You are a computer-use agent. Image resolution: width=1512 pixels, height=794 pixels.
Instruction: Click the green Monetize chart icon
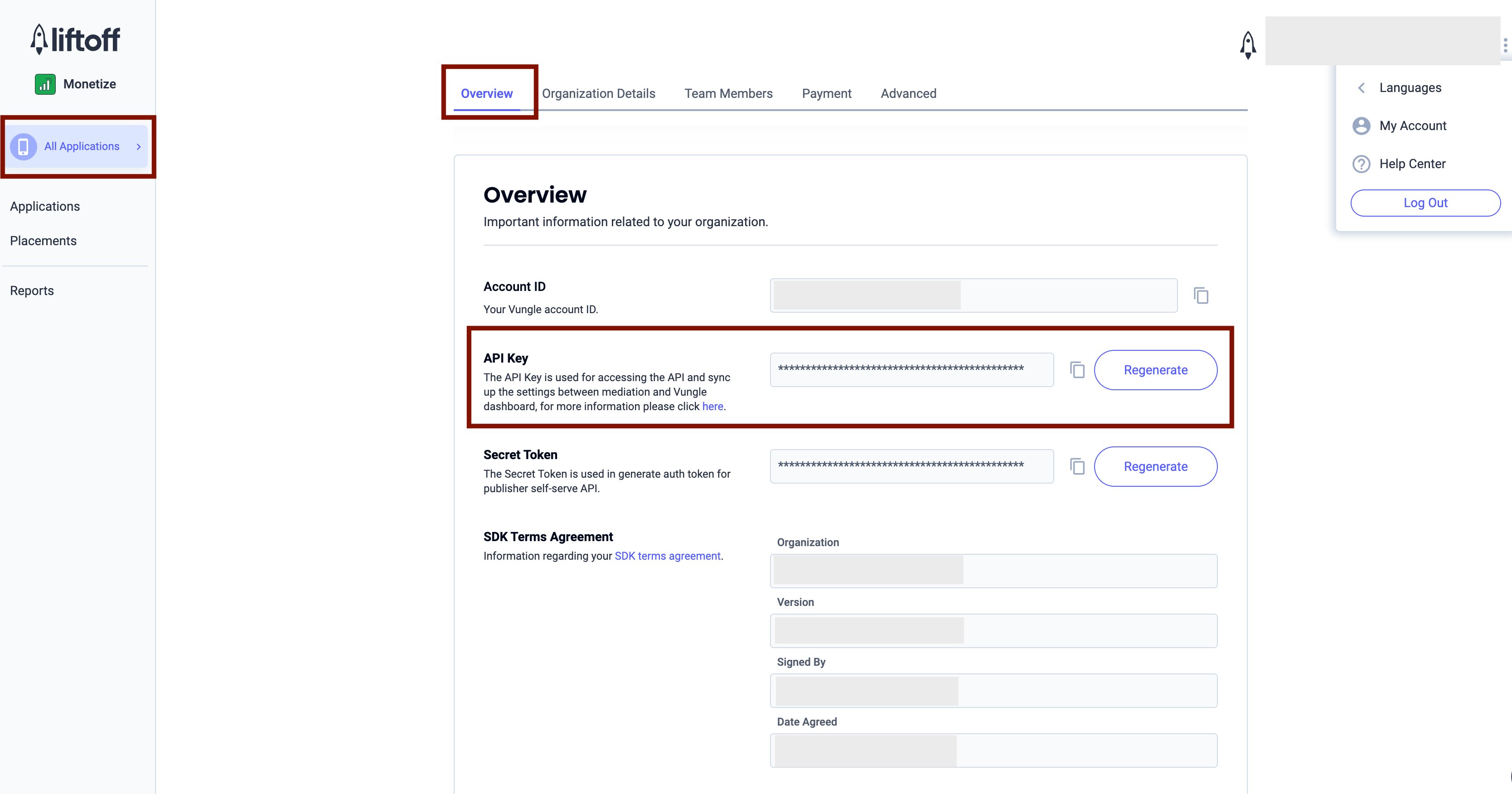click(44, 84)
